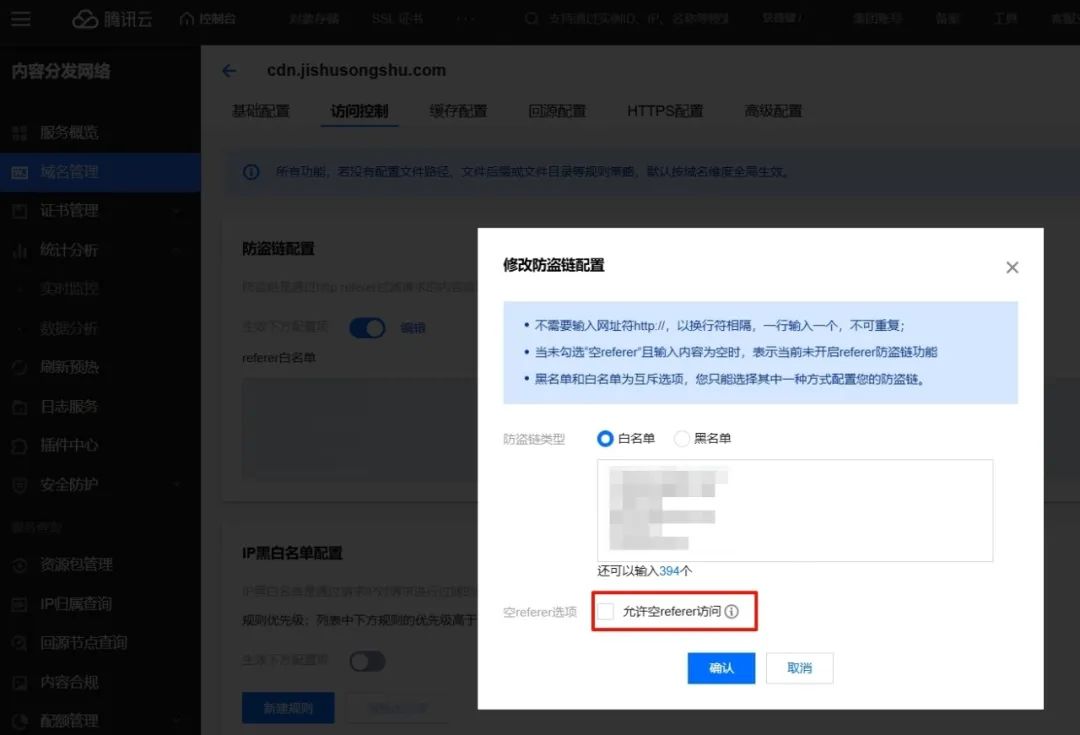The width and height of the screenshot is (1080, 735).
Task: Switch to the HTTPS配置 tab
Action: [665, 111]
